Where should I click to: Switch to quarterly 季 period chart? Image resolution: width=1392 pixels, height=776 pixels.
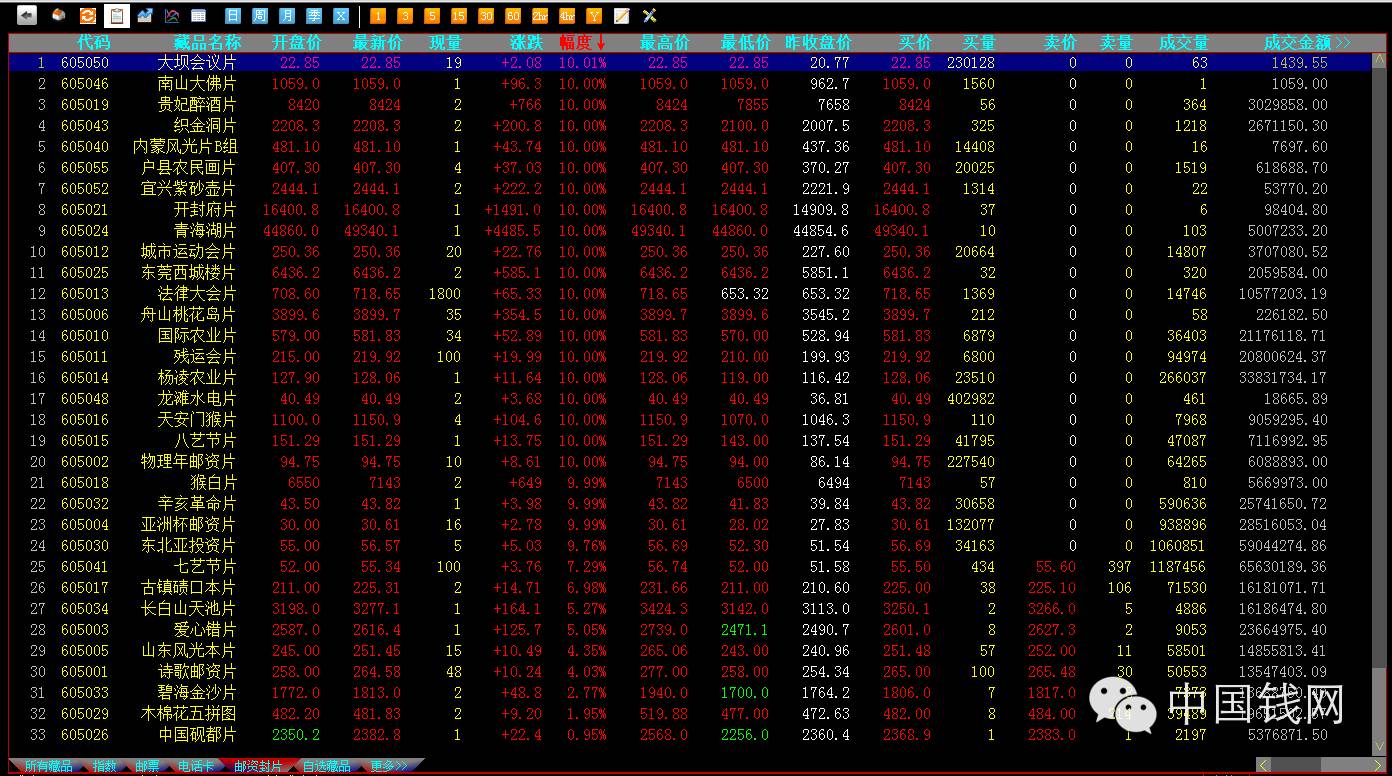click(x=314, y=16)
